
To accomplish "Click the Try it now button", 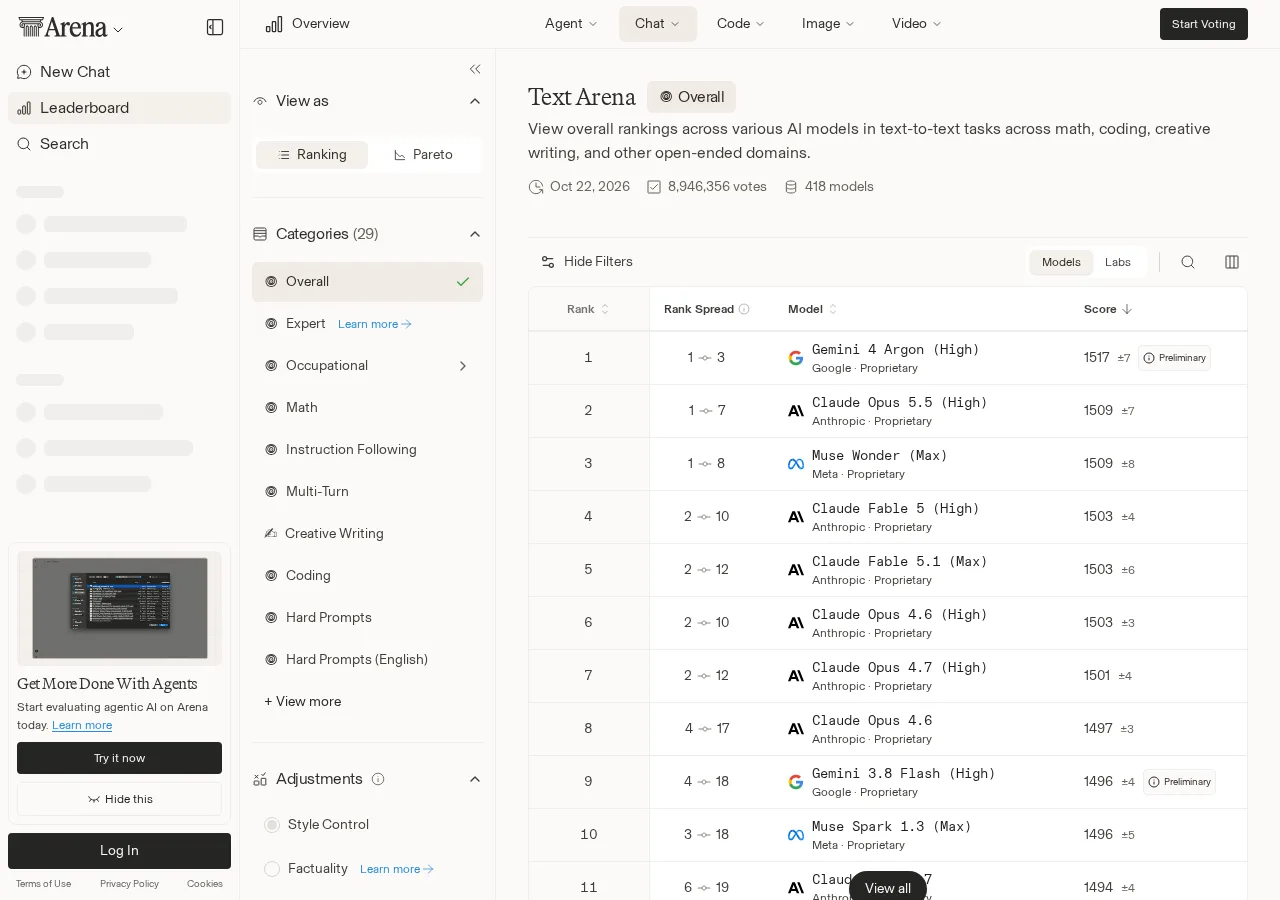I will 119,758.
